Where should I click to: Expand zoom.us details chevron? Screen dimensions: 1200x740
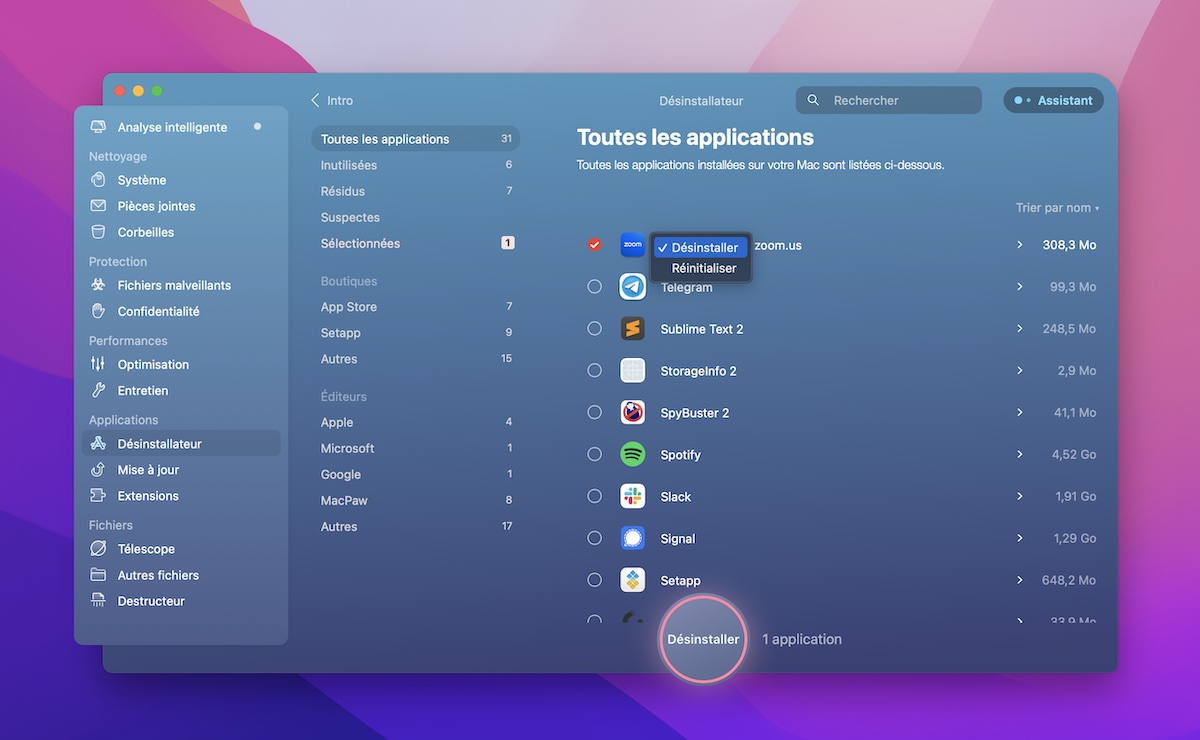pyautogui.click(x=1019, y=245)
